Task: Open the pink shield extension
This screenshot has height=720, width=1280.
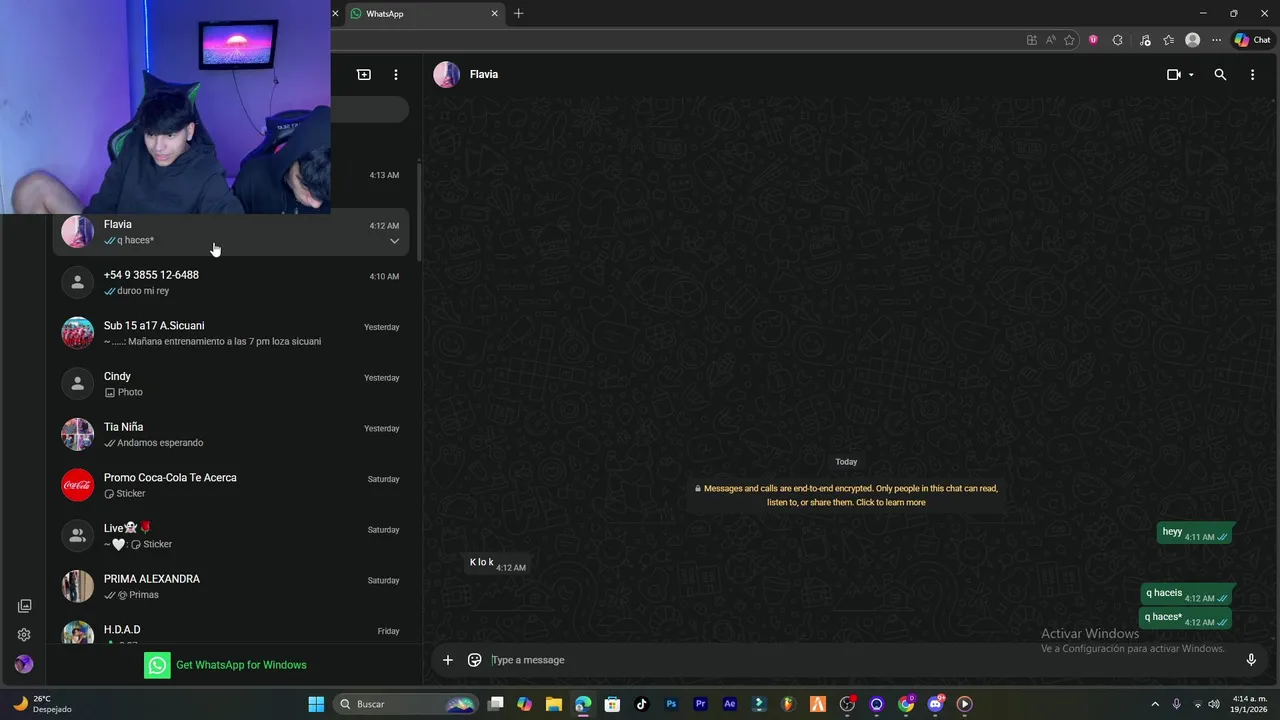Action: (1093, 40)
